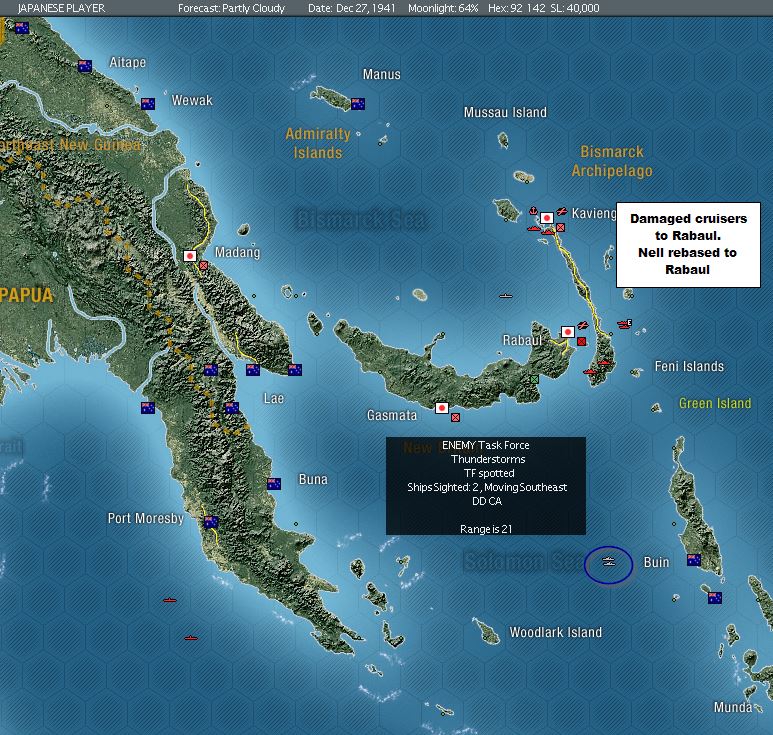Click the Lae map label

[x=274, y=398]
